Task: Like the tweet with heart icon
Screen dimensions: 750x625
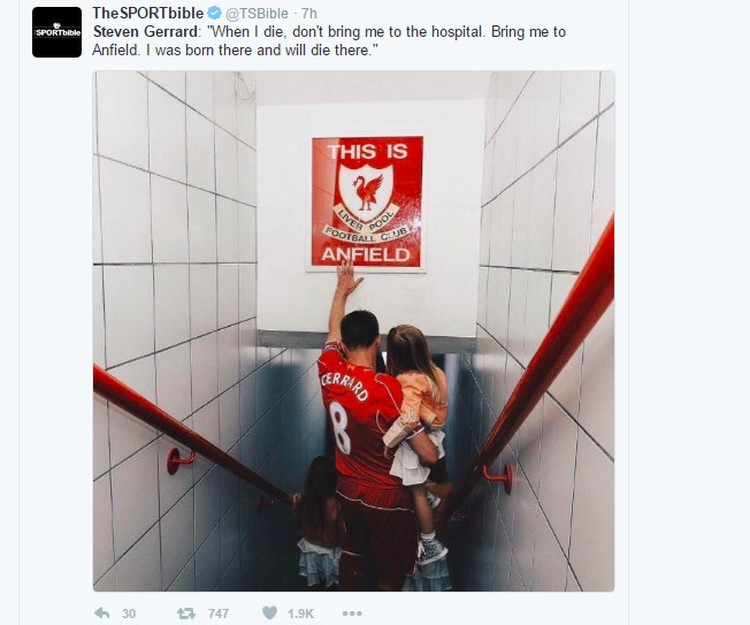Action: (x=270, y=613)
